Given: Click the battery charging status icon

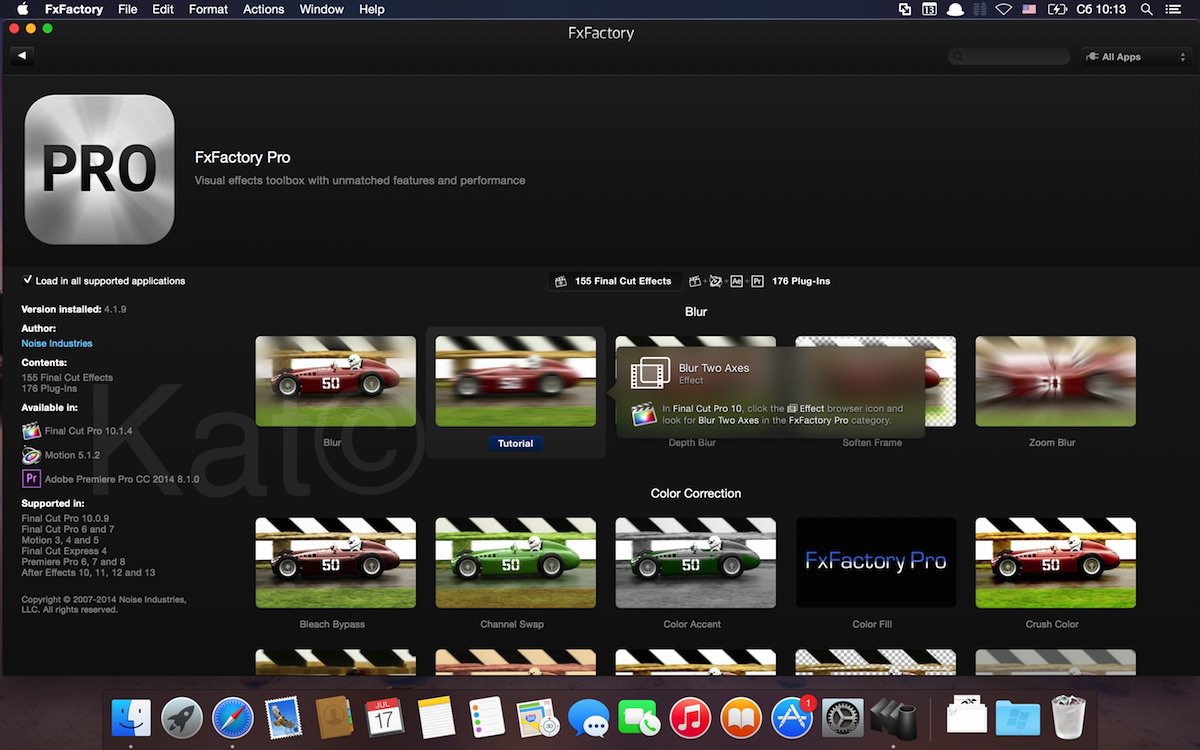Looking at the screenshot, I should coord(1057,9).
